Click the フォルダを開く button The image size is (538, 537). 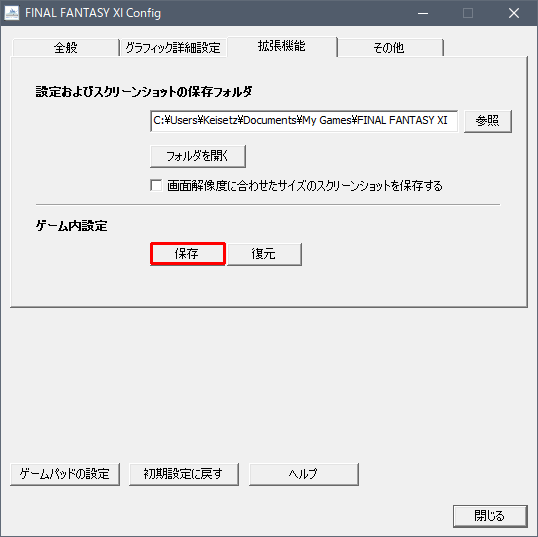[198, 156]
